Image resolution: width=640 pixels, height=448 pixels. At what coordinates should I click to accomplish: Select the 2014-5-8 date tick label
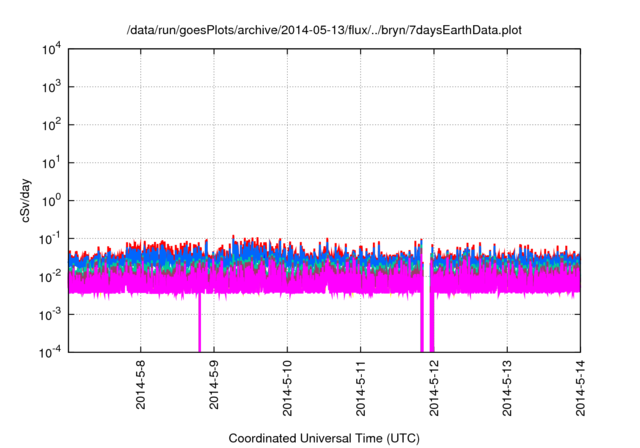point(141,387)
